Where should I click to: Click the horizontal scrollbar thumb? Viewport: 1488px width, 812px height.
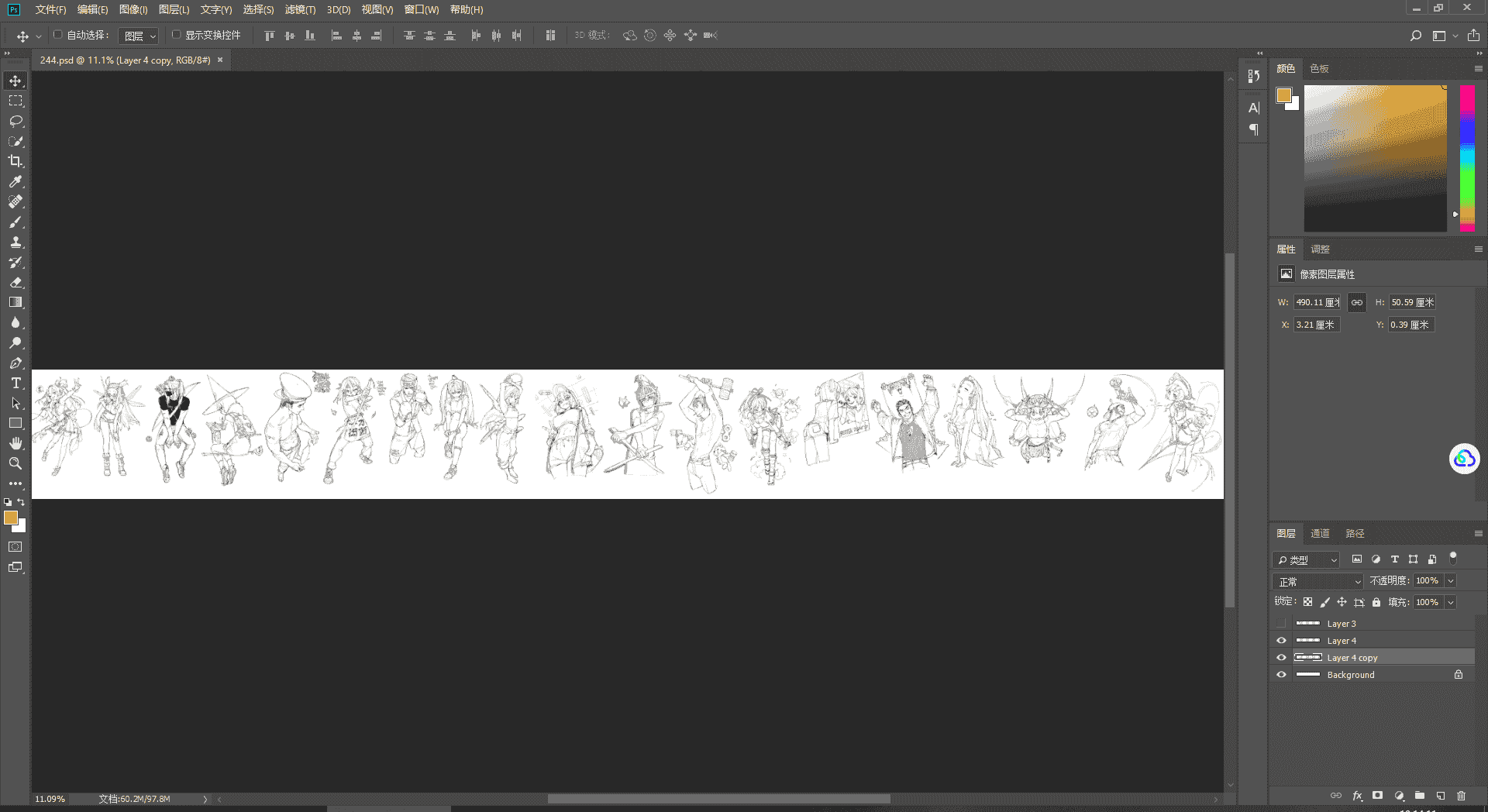pos(718,799)
